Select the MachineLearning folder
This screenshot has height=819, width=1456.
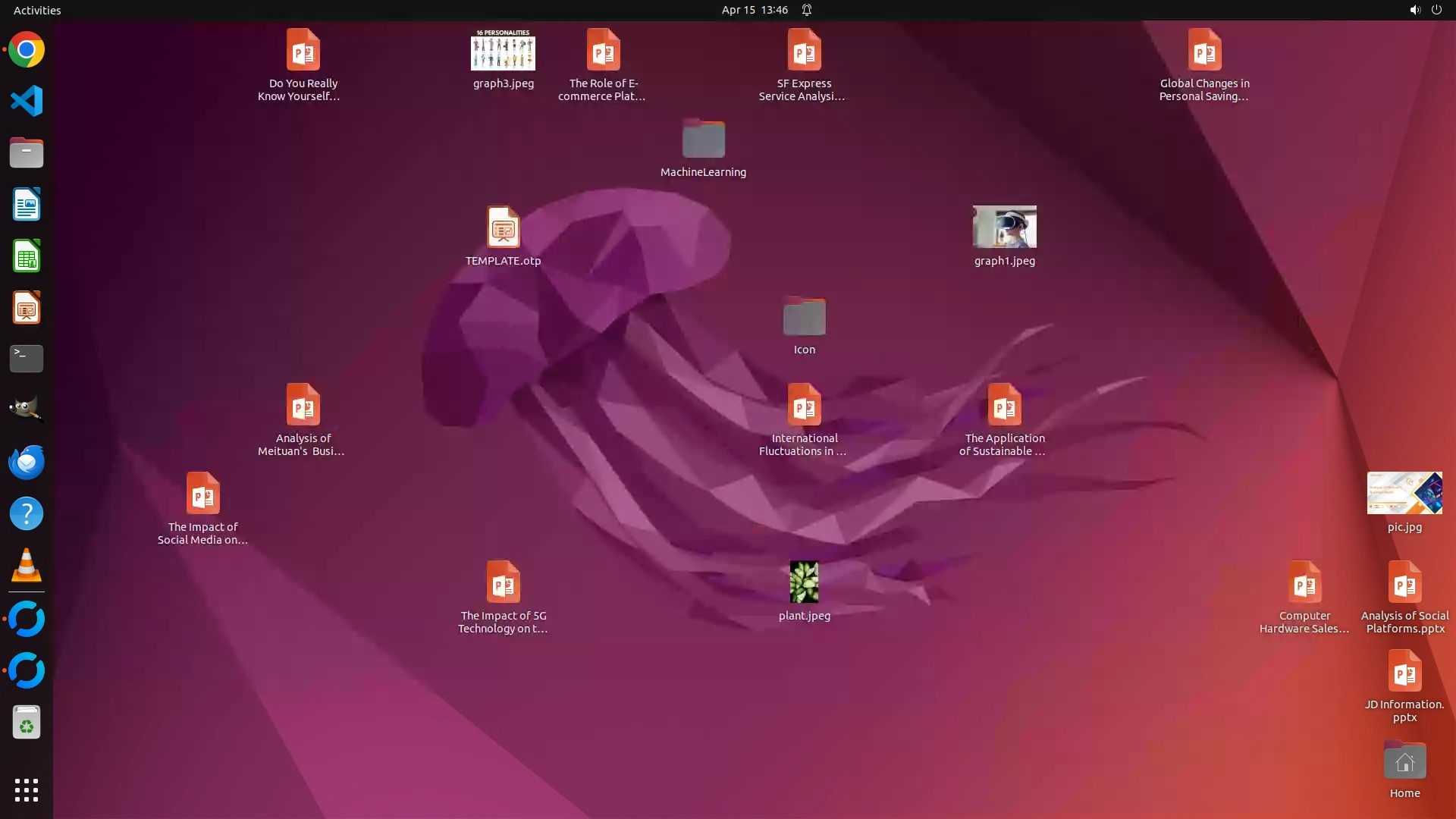click(703, 140)
